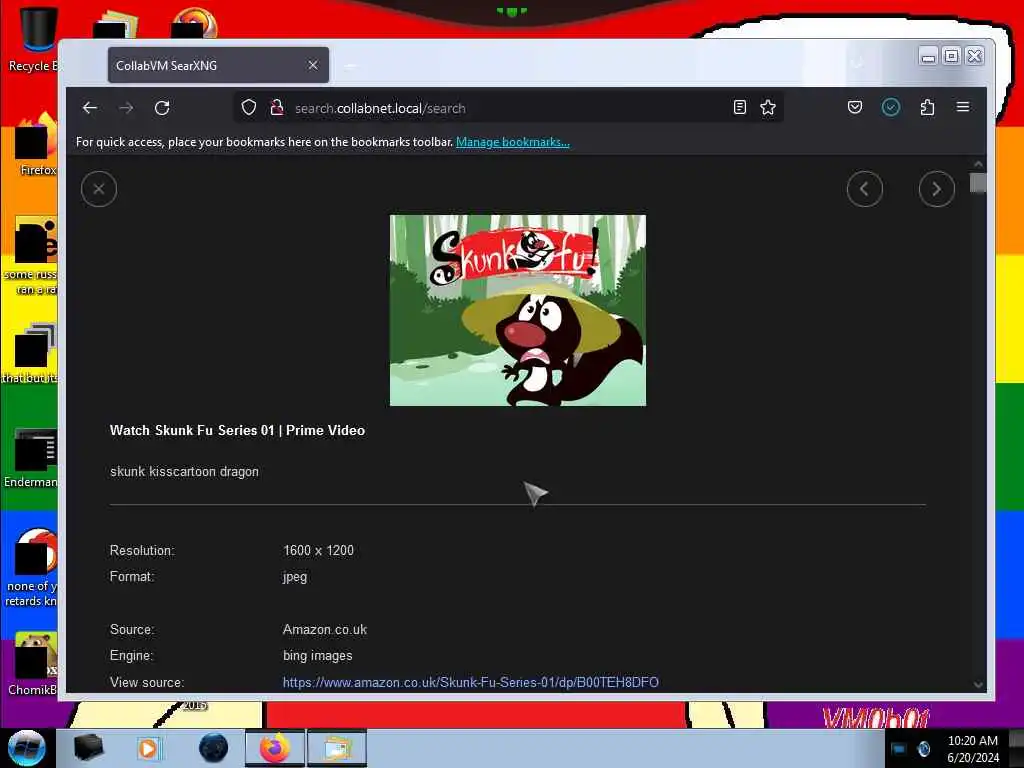The image size is (1024, 768).
Task: Open the file explorer taskbar button
Action: (x=337, y=748)
